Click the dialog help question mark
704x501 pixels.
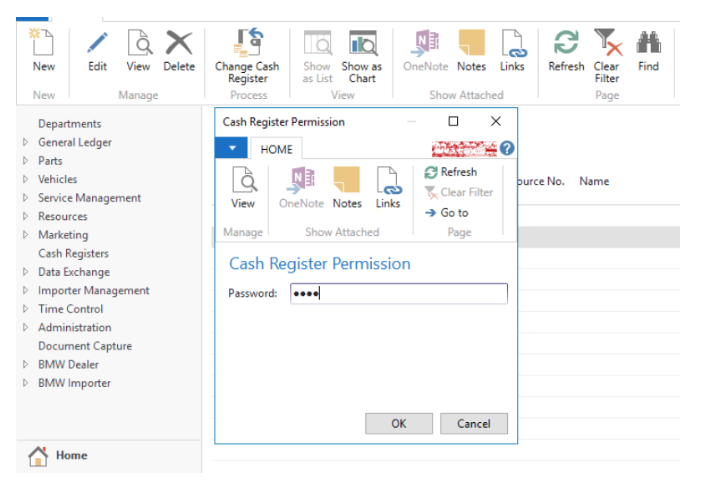507,149
